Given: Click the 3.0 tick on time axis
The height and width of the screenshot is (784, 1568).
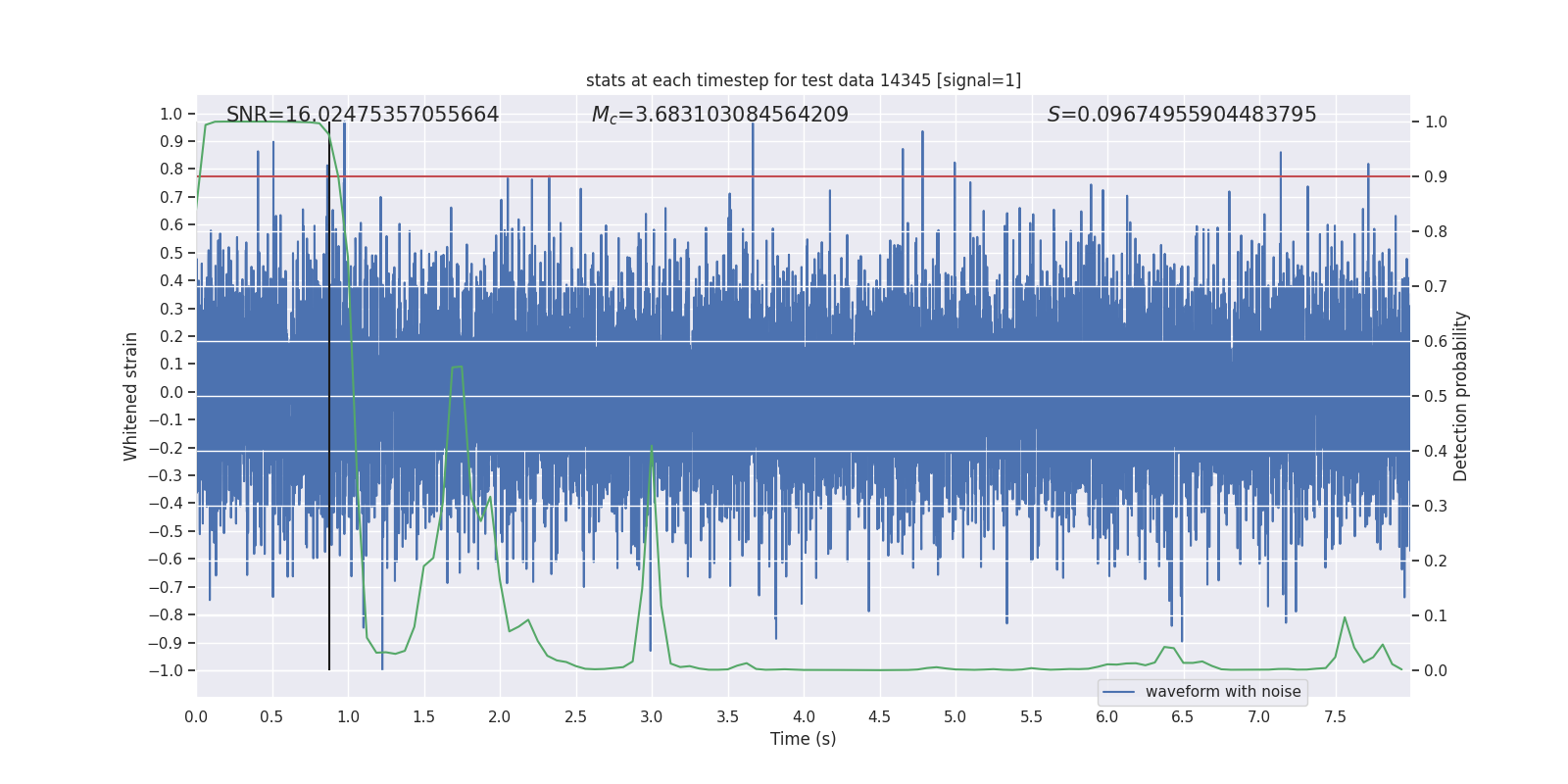Looking at the screenshot, I should [x=652, y=716].
